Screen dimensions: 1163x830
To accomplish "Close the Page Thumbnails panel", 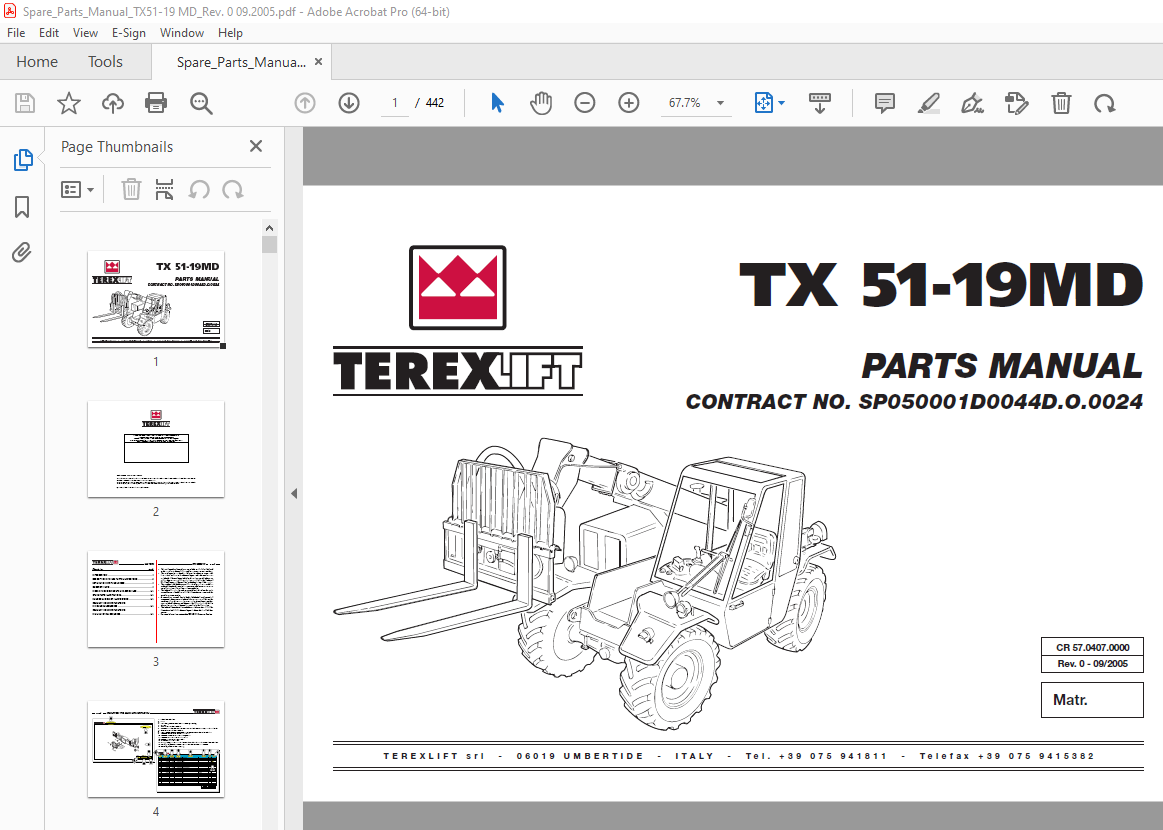I will [256, 146].
